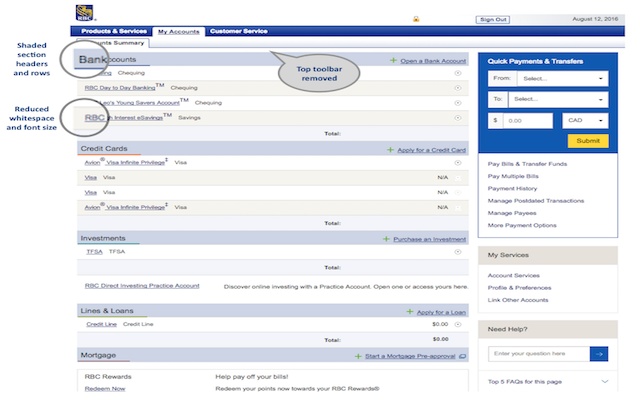Click the payment amount input field
The height and width of the screenshot is (400, 640).
tap(528, 121)
